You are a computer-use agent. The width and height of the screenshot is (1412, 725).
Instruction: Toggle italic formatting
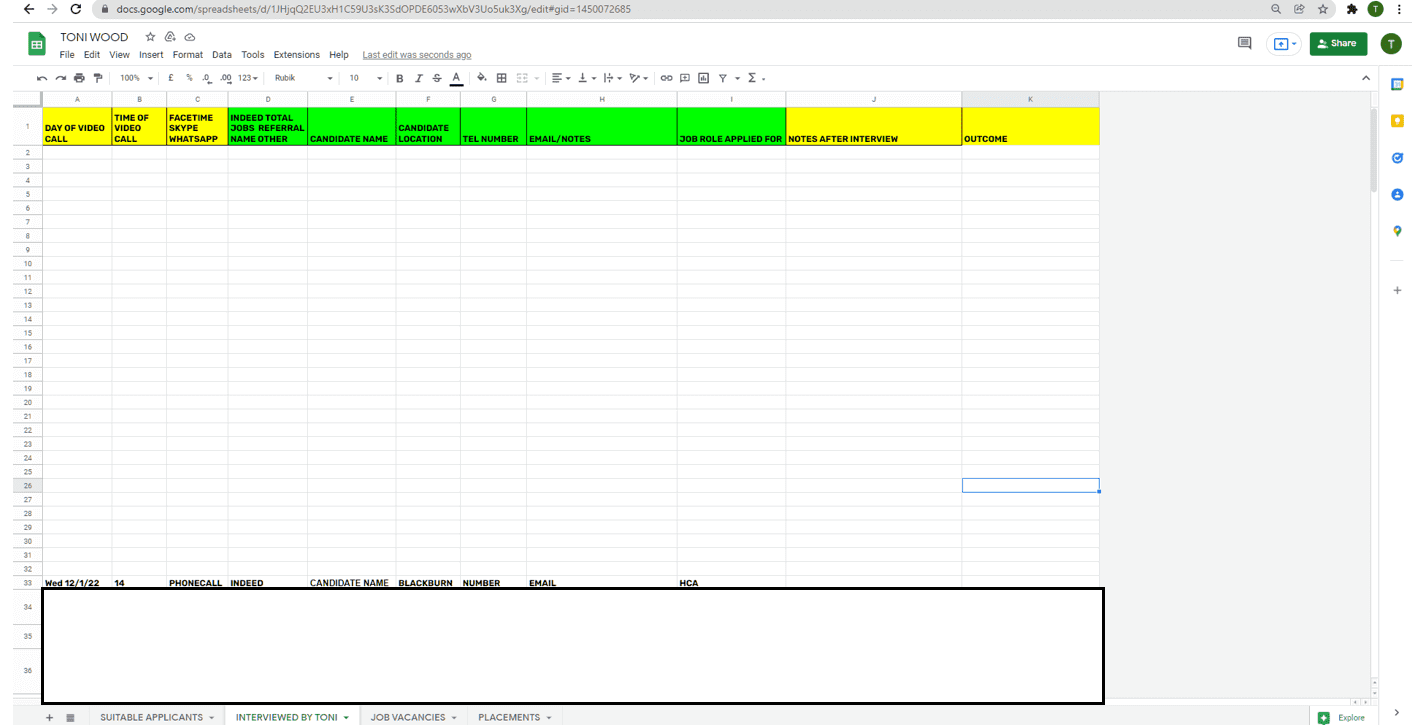click(x=418, y=78)
